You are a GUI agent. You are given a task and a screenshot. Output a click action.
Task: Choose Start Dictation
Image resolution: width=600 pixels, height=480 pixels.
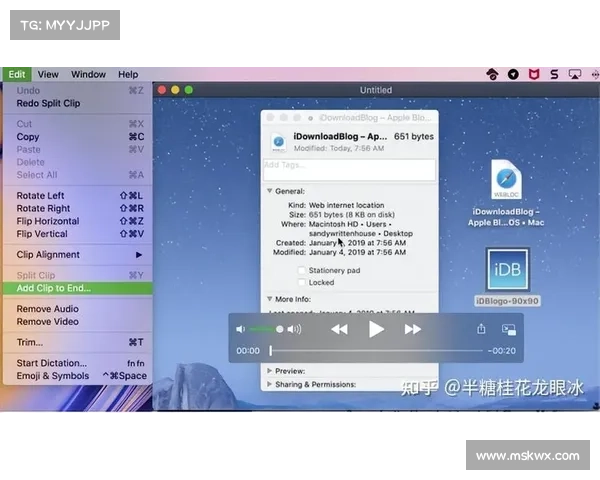78,363
